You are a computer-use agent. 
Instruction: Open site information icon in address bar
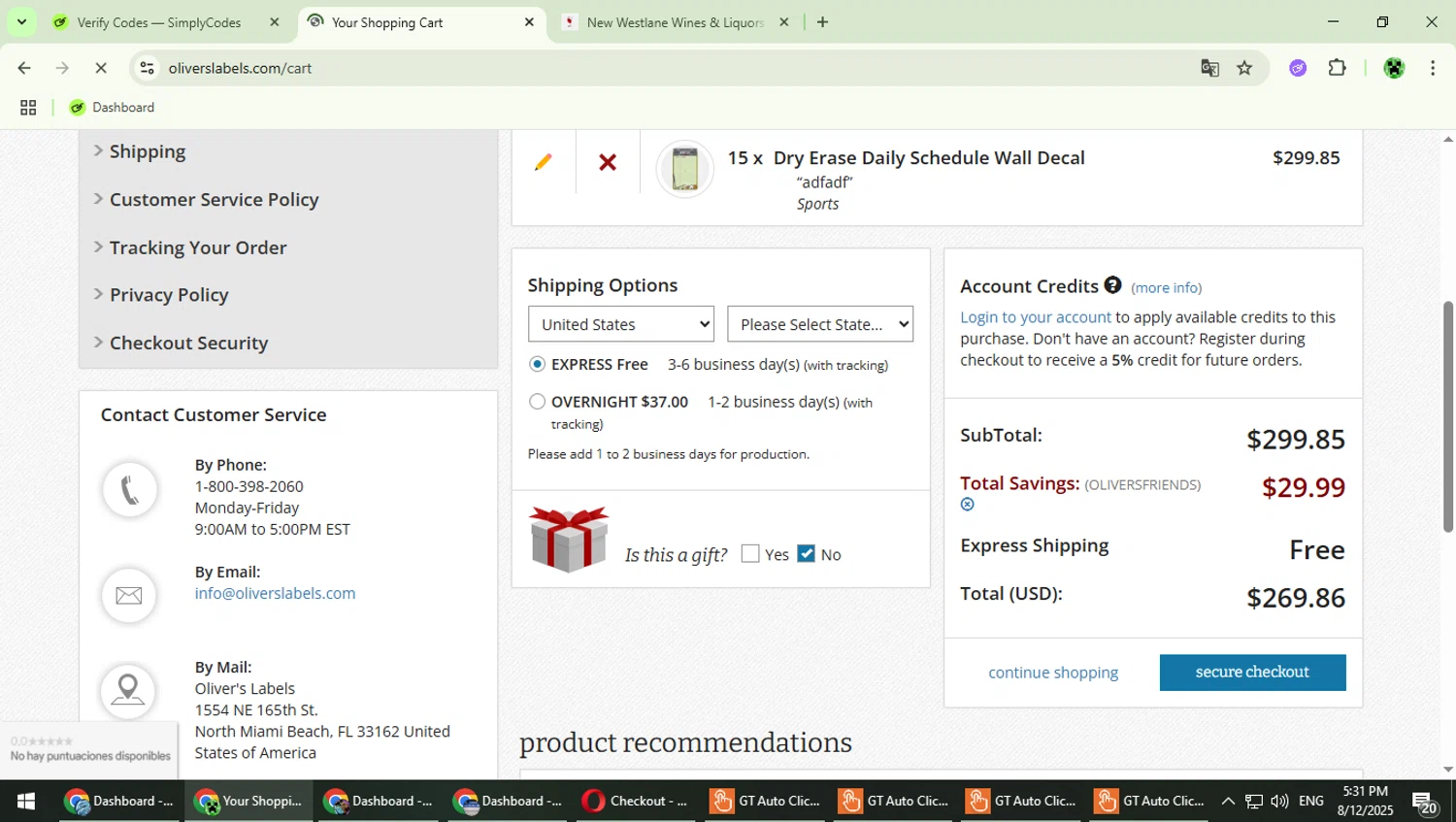147,68
